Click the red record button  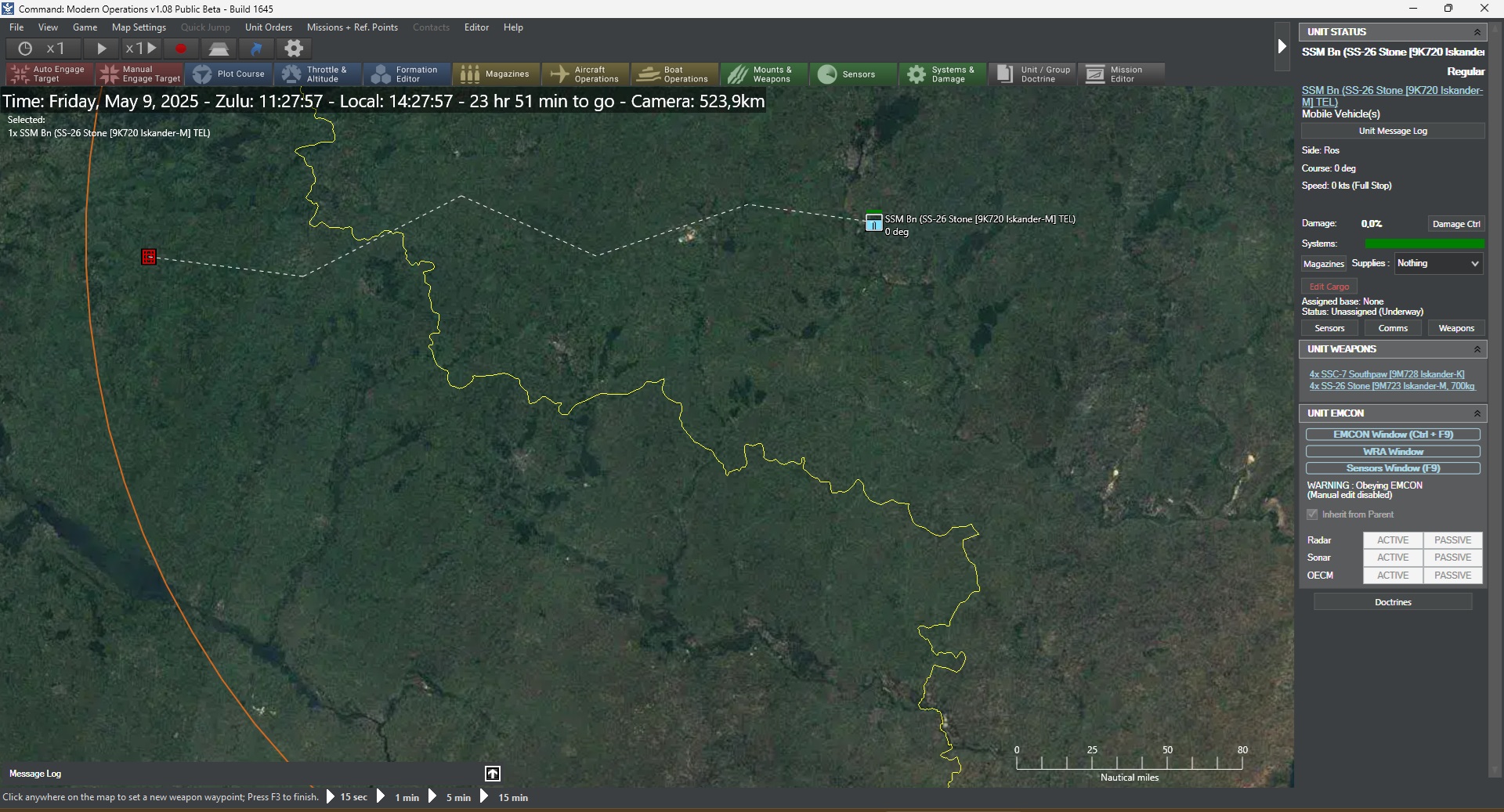pos(181,49)
